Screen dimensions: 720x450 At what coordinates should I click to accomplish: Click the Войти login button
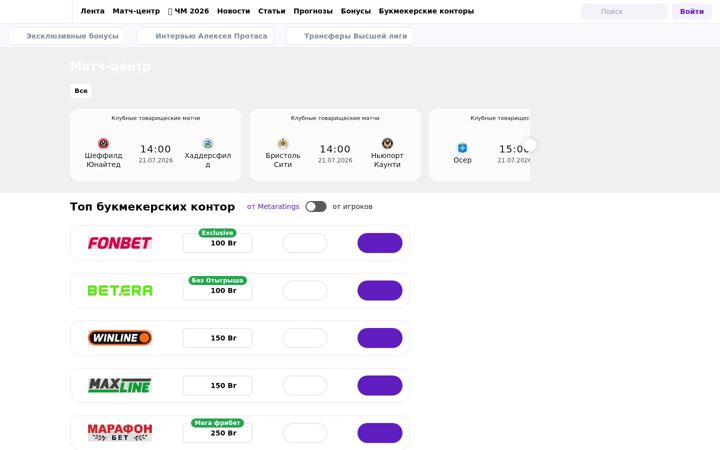point(692,11)
